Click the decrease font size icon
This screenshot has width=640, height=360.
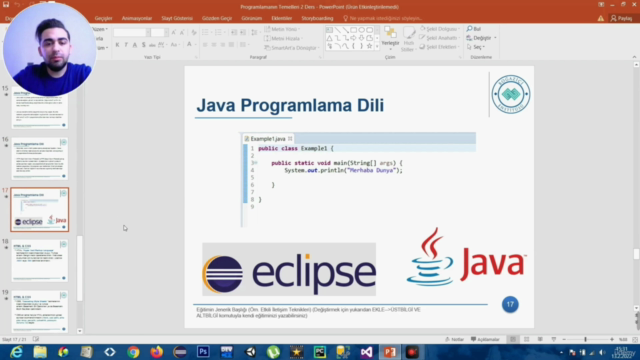(182, 32)
